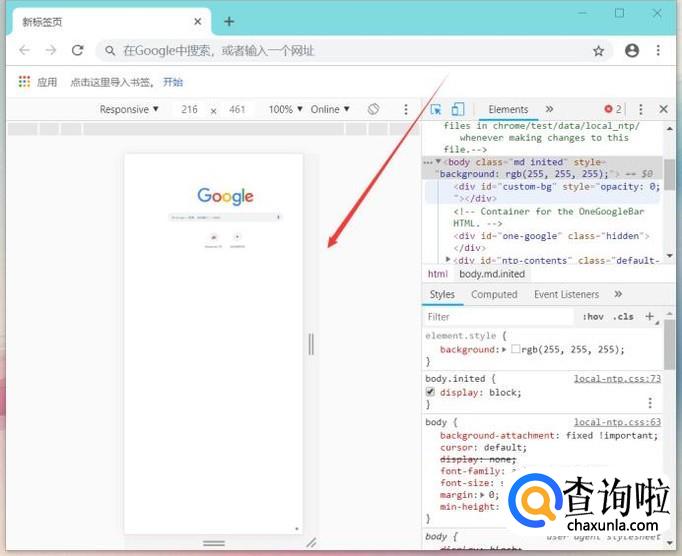Collapse the body element tree node

[438, 161]
